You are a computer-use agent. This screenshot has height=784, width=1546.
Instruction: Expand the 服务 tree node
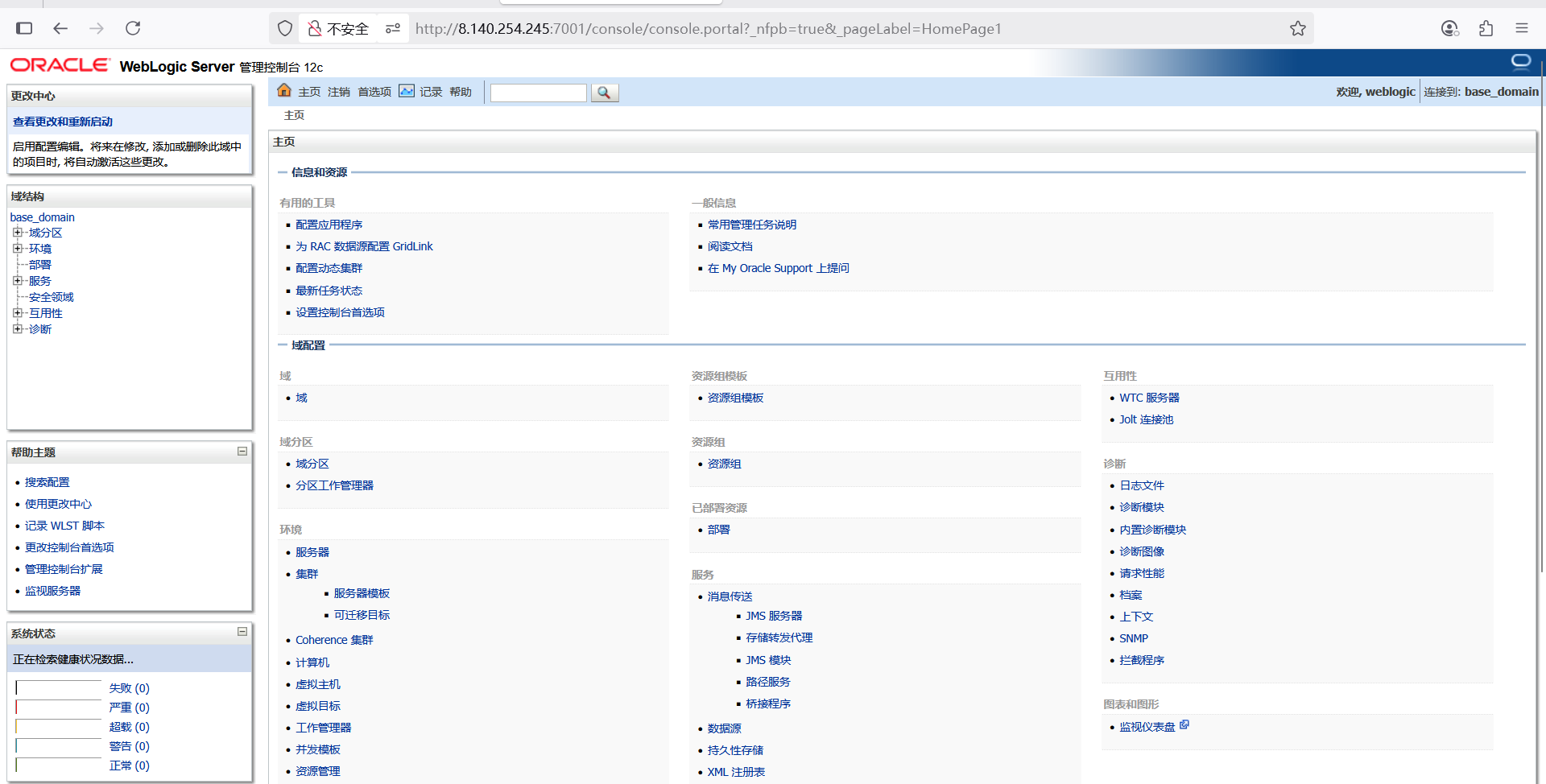[x=17, y=281]
